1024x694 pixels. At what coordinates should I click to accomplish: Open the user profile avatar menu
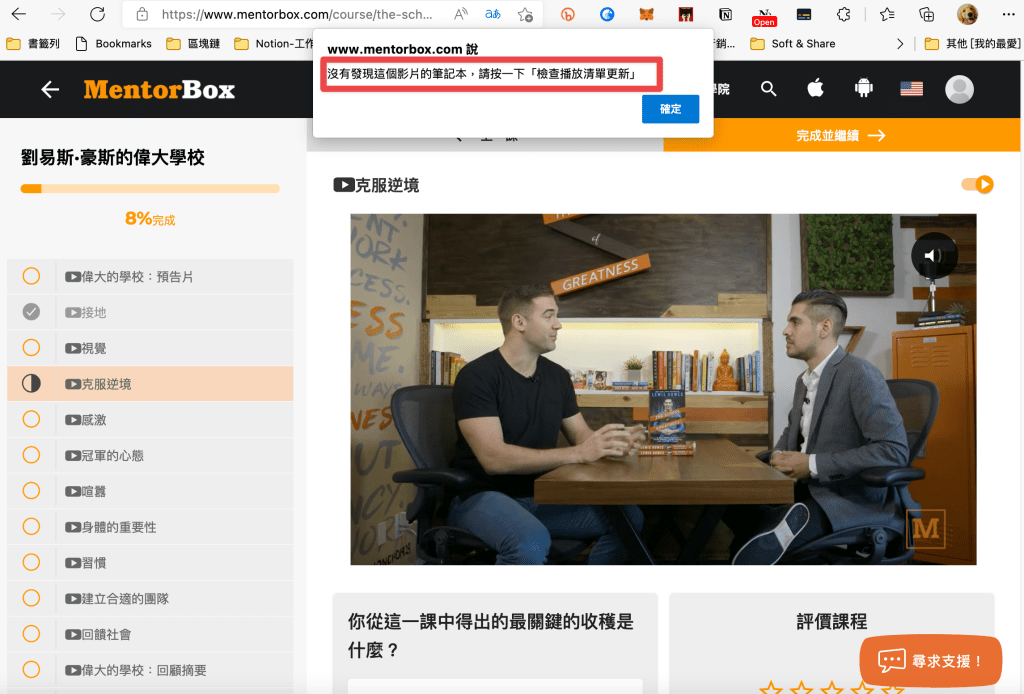coord(959,89)
